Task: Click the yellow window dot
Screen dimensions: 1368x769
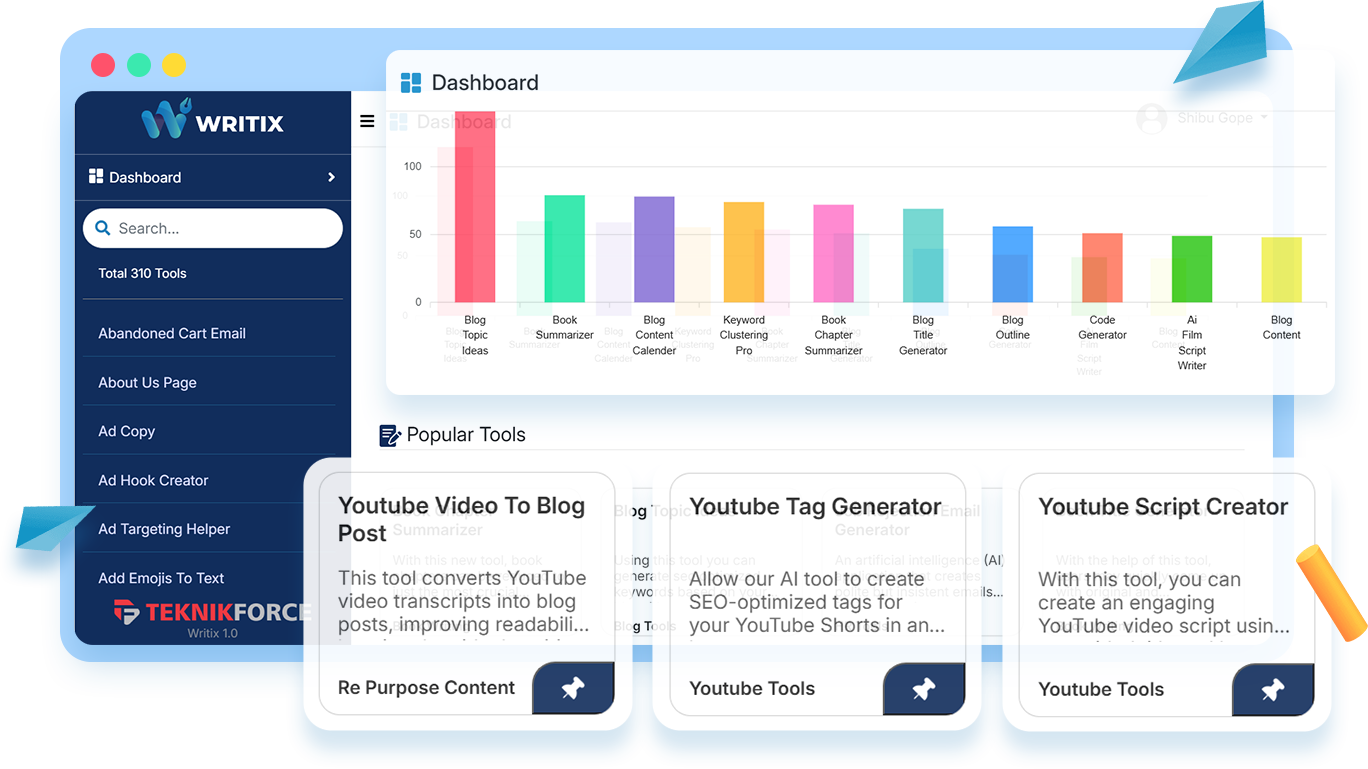Action: tap(174, 65)
